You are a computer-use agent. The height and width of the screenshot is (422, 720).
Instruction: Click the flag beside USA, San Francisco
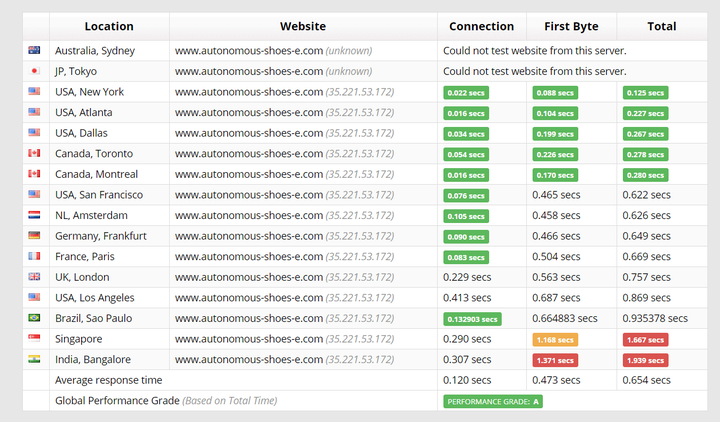[x=34, y=194]
